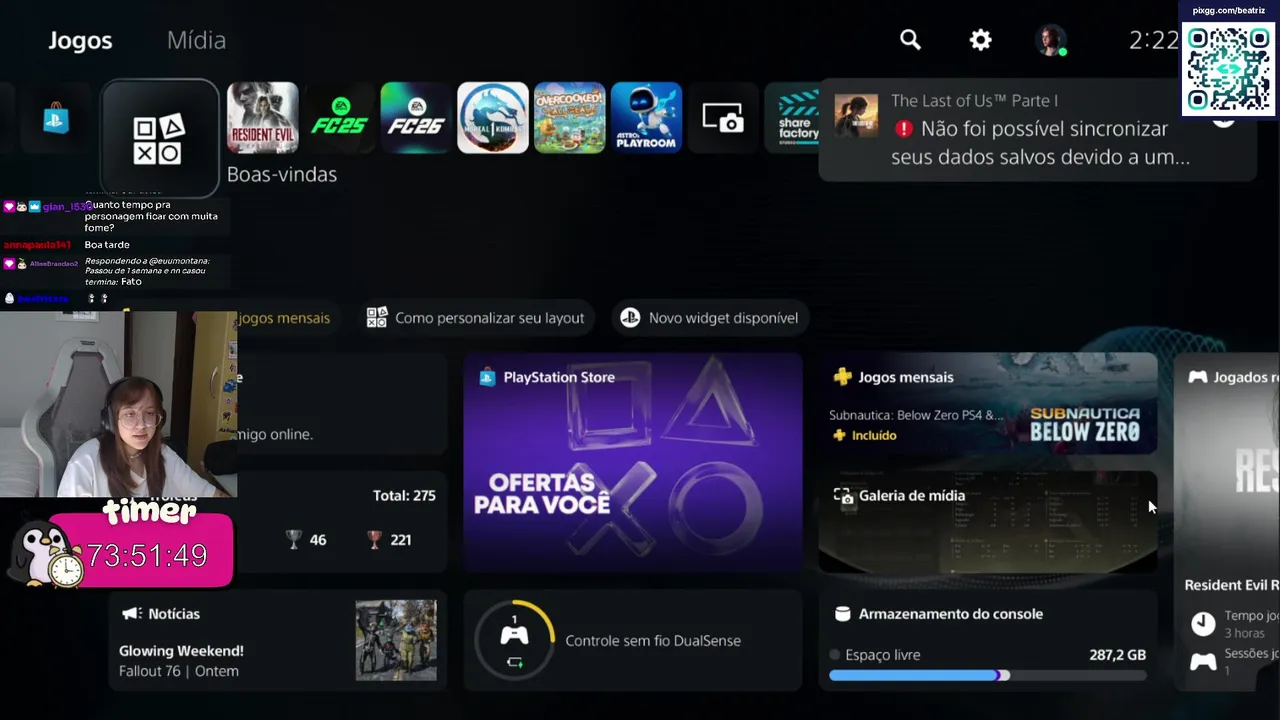The height and width of the screenshot is (720, 1280).
Task: Click the 287,2 GB free space value
Action: (x=1117, y=655)
